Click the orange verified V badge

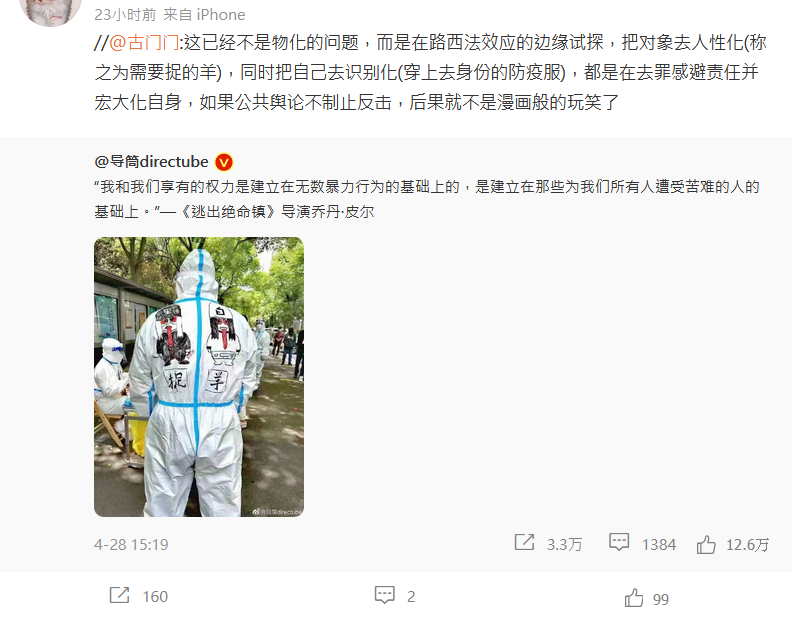point(224,163)
